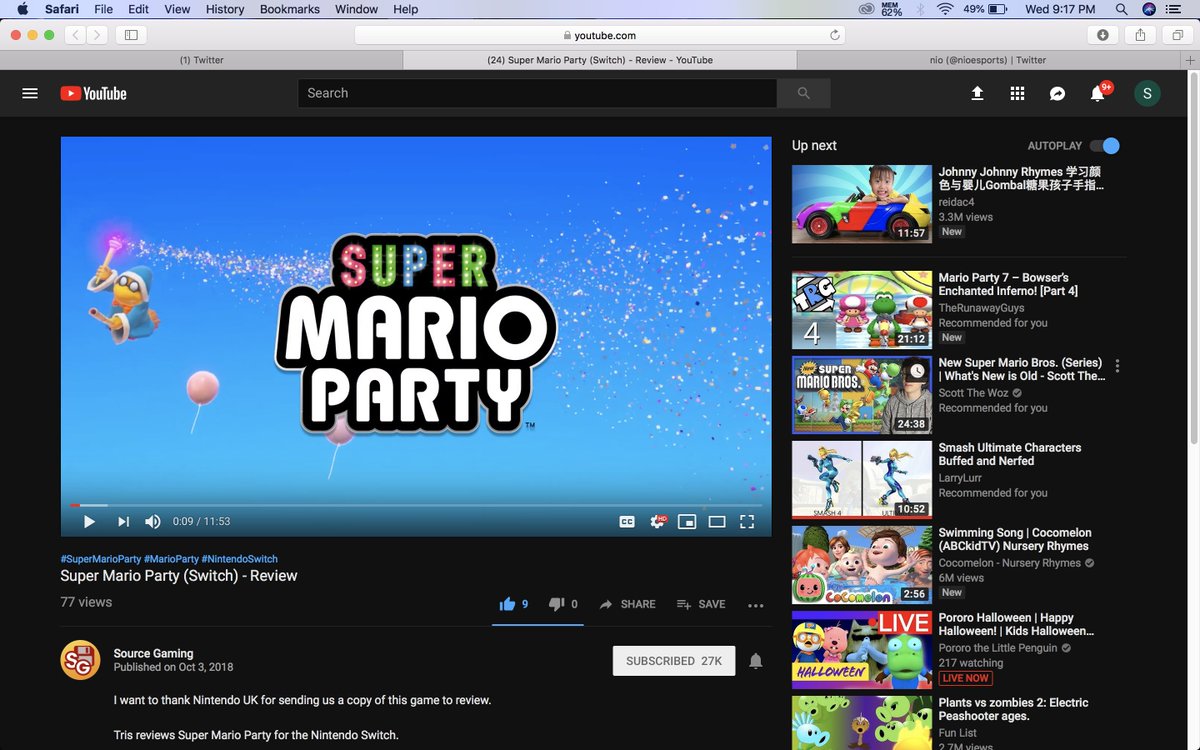Viewport: 1200px width, 750px height.
Task: Turn off the Autoplay switch
Action: [x=1104, y=146]
